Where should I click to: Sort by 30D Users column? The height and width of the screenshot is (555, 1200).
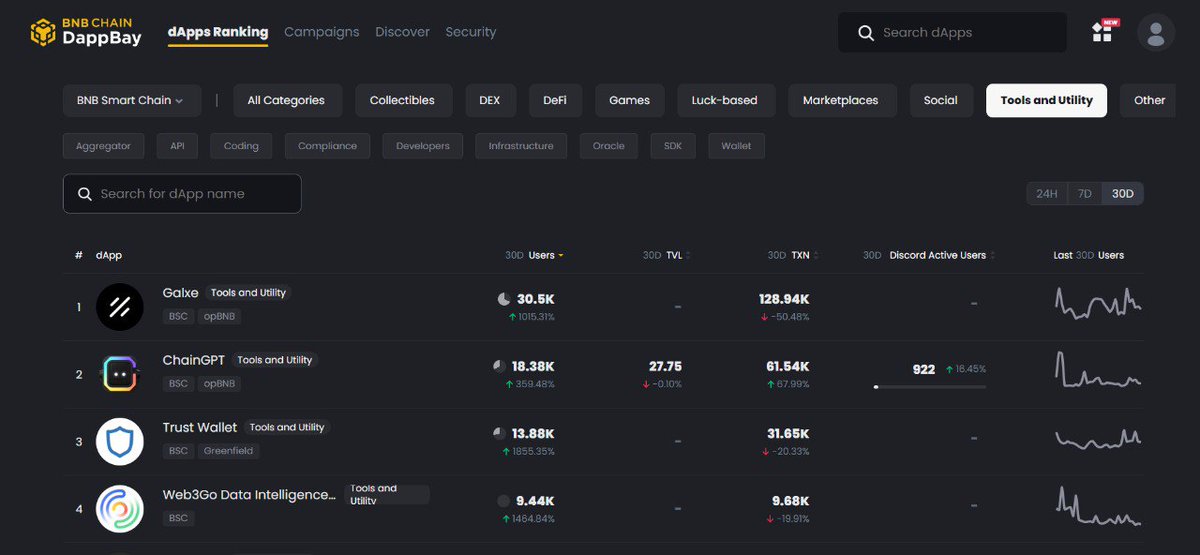coord(534,255)
